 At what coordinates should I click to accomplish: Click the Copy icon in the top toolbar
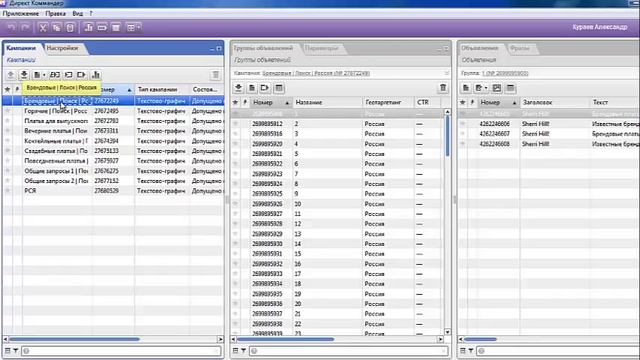pos(56,28)
